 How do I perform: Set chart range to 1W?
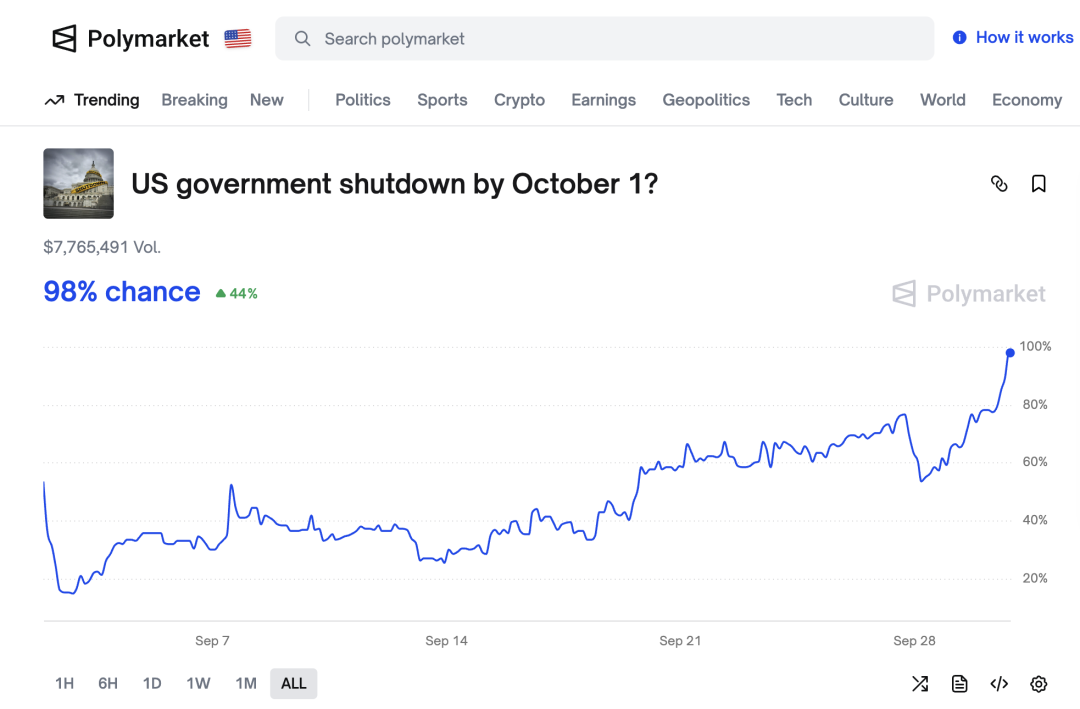coord(198,684)
